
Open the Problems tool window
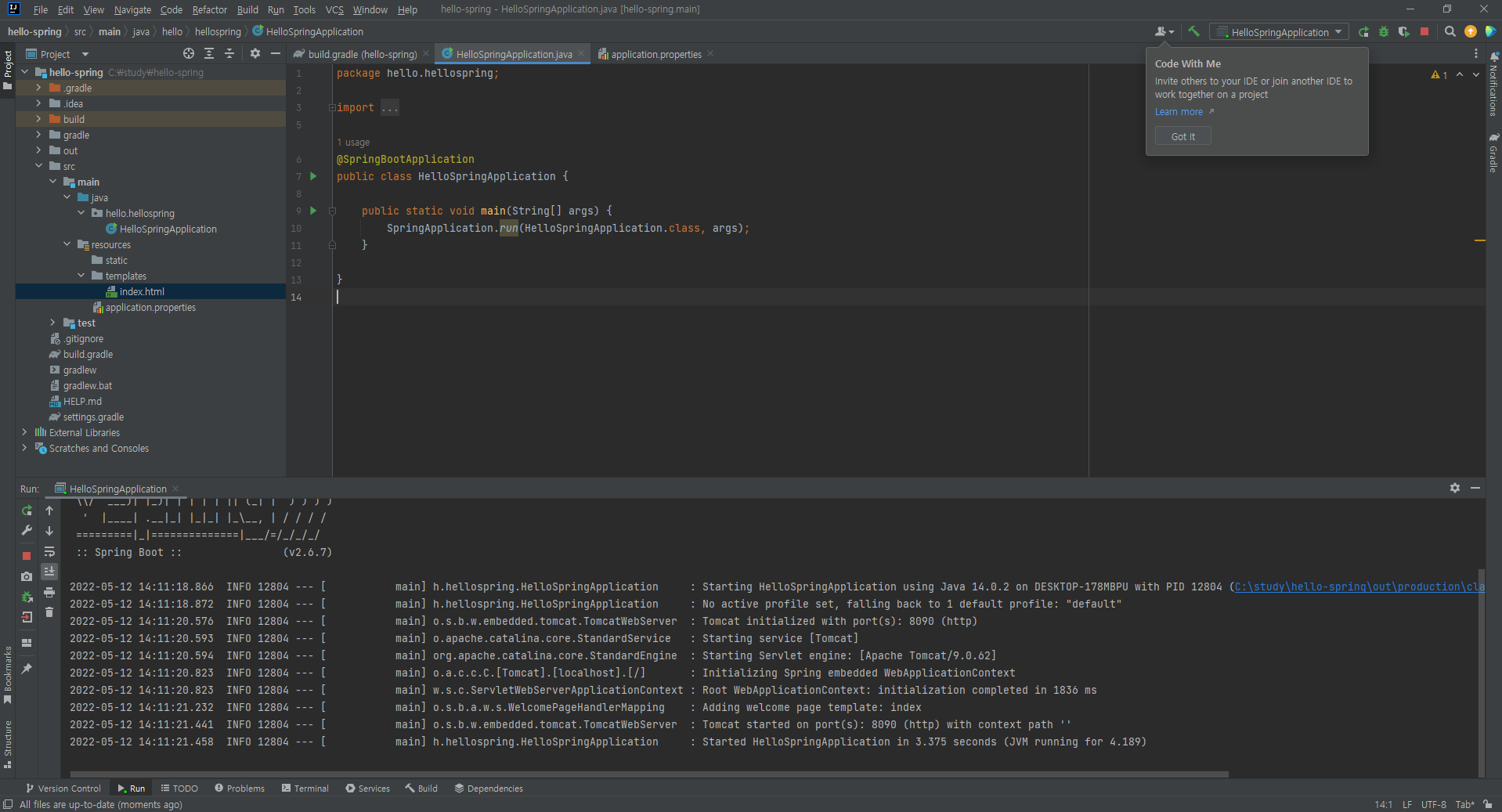[x=239, y=789]
